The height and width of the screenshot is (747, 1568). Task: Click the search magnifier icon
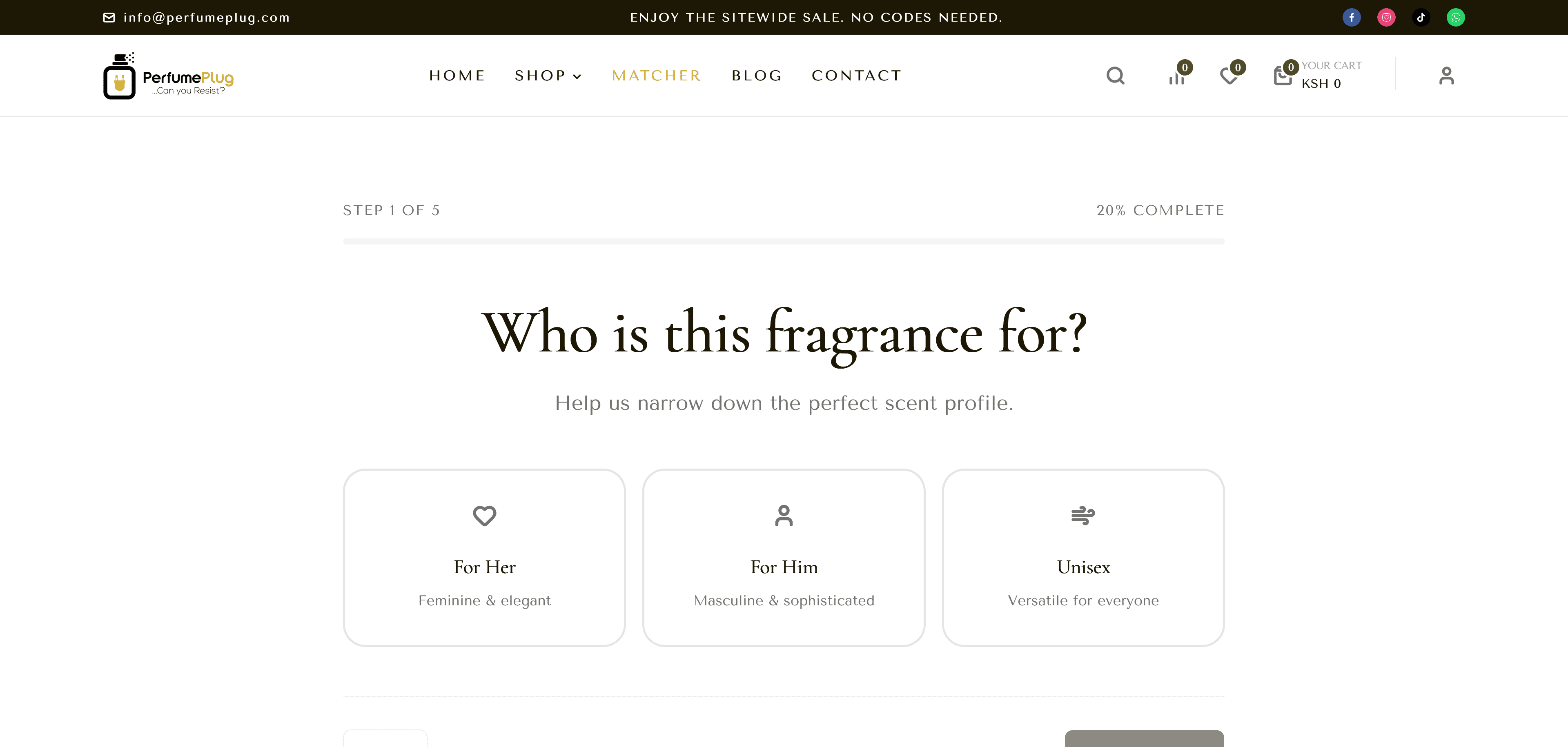(x=1115, y=76)
